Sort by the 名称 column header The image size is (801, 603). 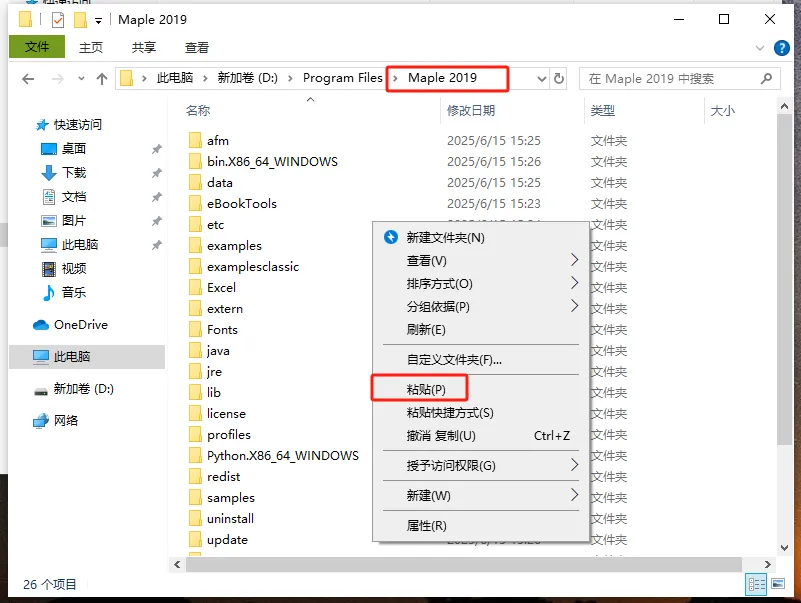coord(198,110)
